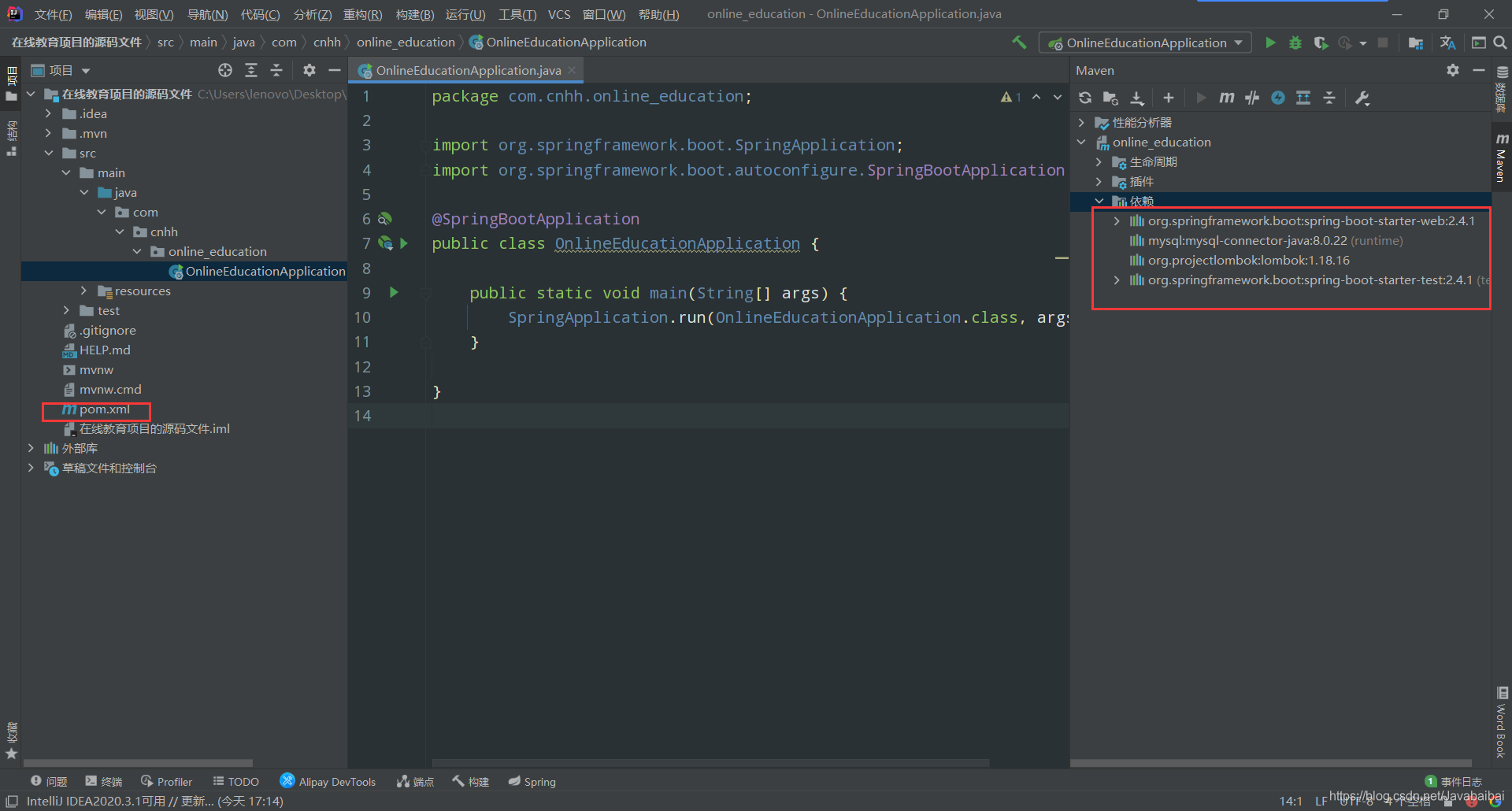Click Spring bean gutter icon on line 6
Image resolution: width=1512 pixels, height=811 pixels.
coord(384,219)
